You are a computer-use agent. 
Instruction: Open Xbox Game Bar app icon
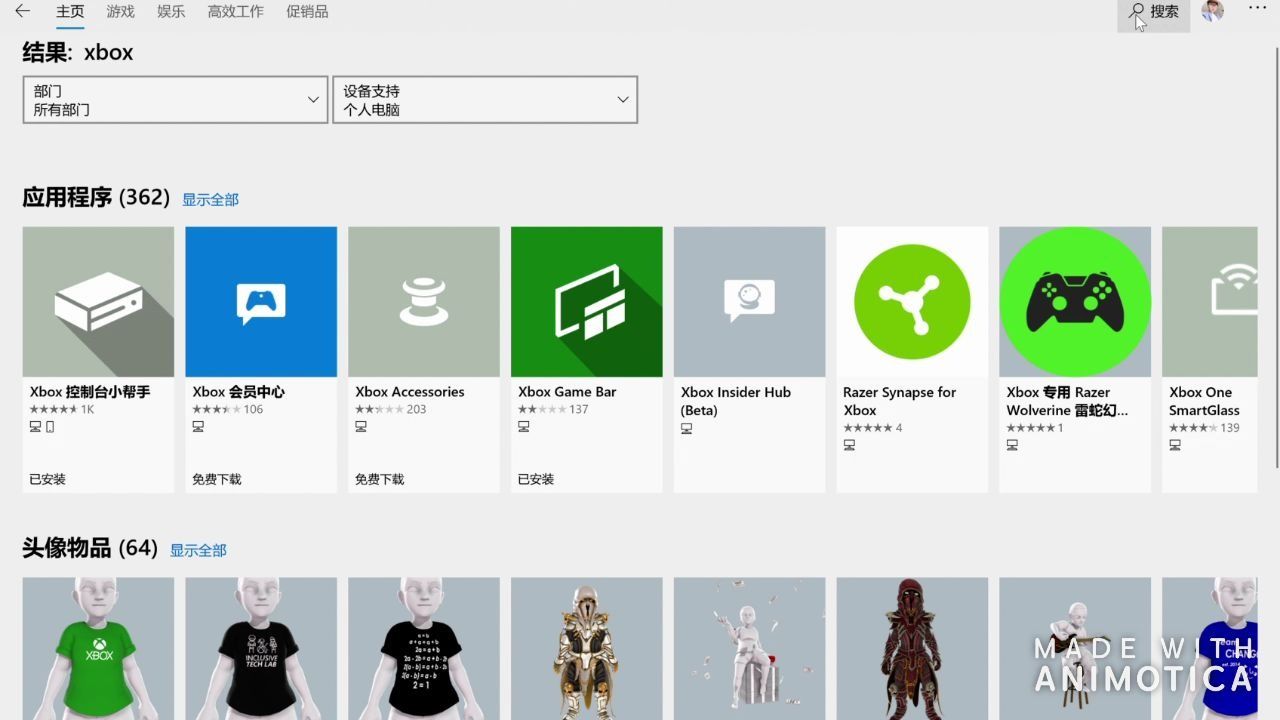pos(587,302)
